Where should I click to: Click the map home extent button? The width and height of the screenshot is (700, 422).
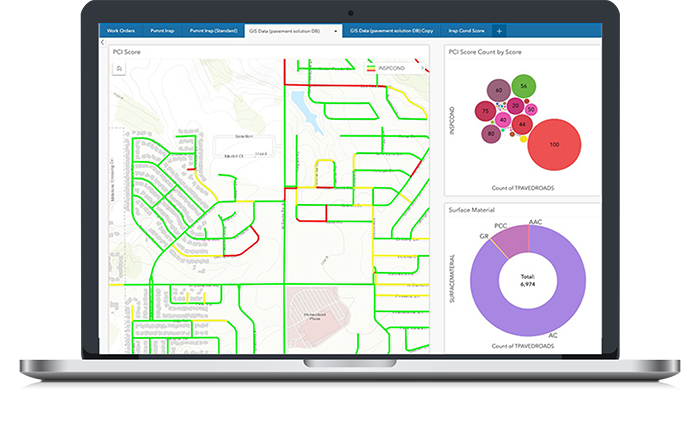pyautogui.click(x=120, y=68)
